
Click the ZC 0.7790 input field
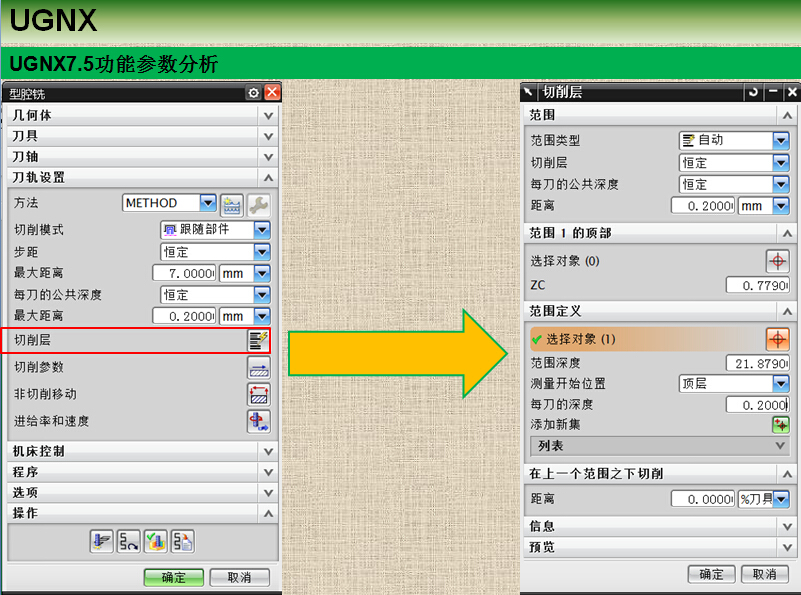758,285
